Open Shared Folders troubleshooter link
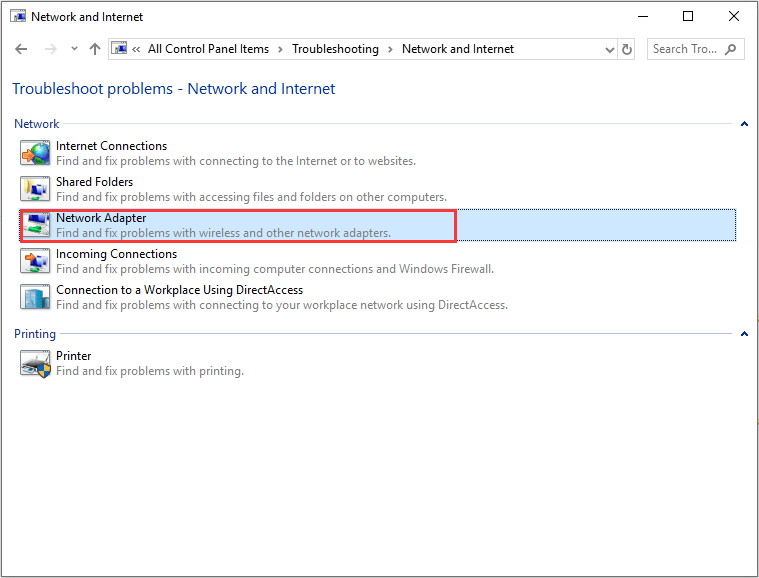The height and width of the screenshot is (578, 759). click(x=94, y=182)
